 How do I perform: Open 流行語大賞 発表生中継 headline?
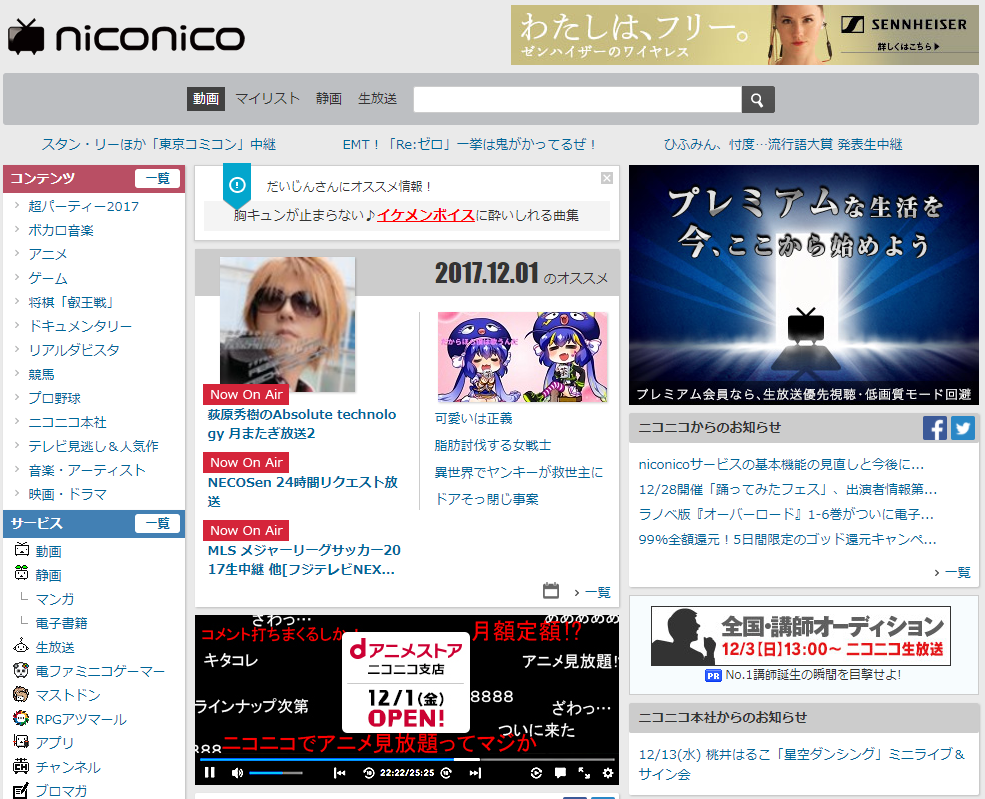click(x=783, y=144)
